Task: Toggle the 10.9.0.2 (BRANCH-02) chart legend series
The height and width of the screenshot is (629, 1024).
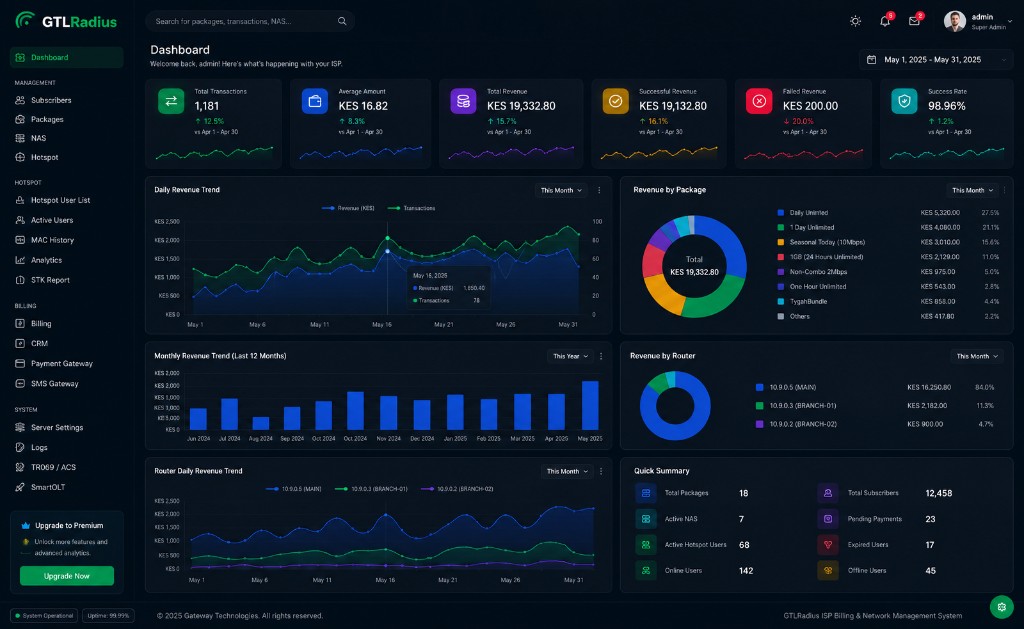Action: [457, 489]
